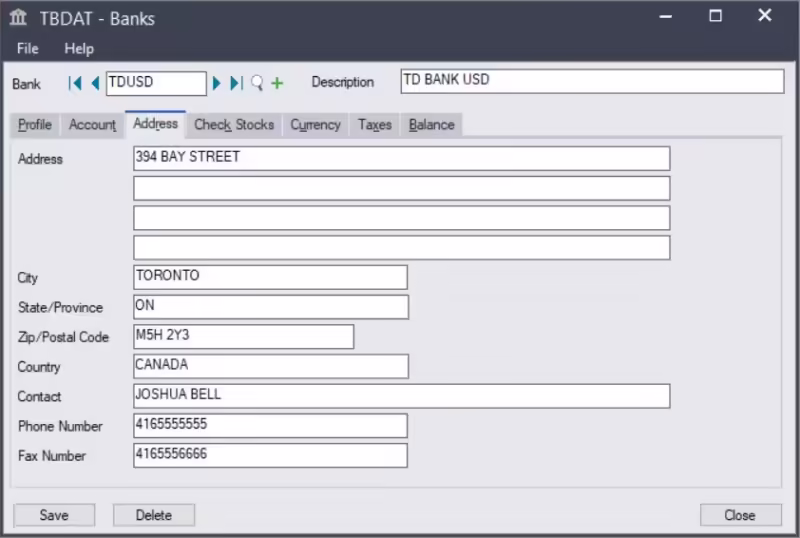Jump to the last bank record
The height and width of the screenshot is (538, 800).
[237, 83]
